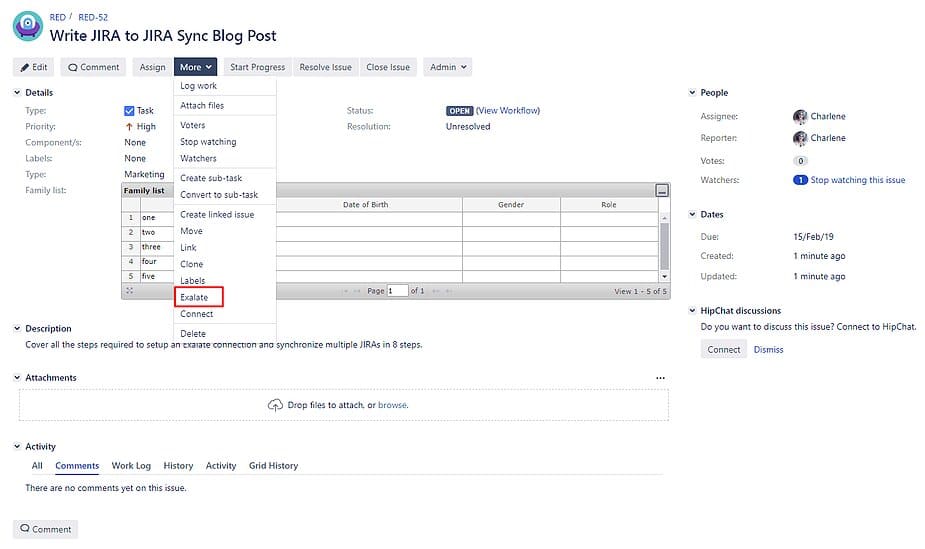925x549 pixels.
Task: Click the RED project breadcrumb link
Action: 58,17
